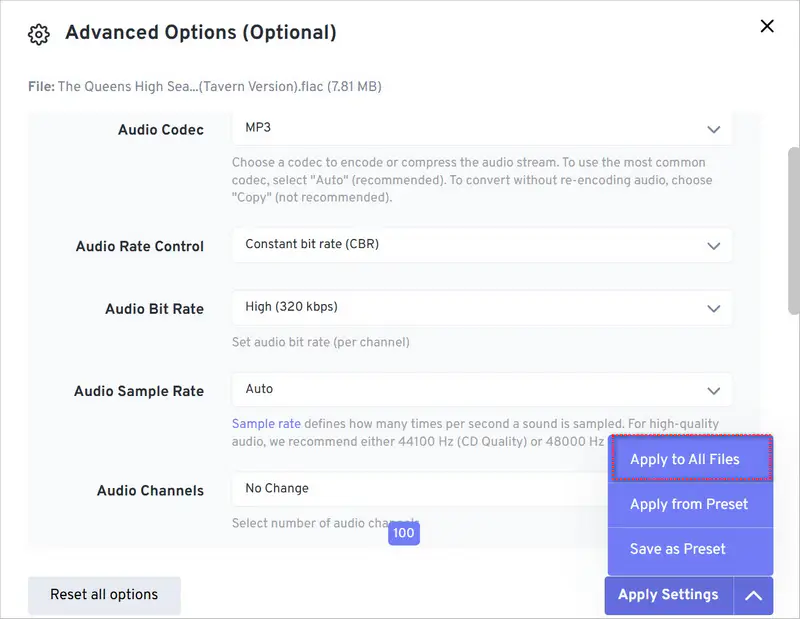Viewport: 800px width, 619px height.
Task: Open the Audio Codec dropdown
Action: [480, 129]
